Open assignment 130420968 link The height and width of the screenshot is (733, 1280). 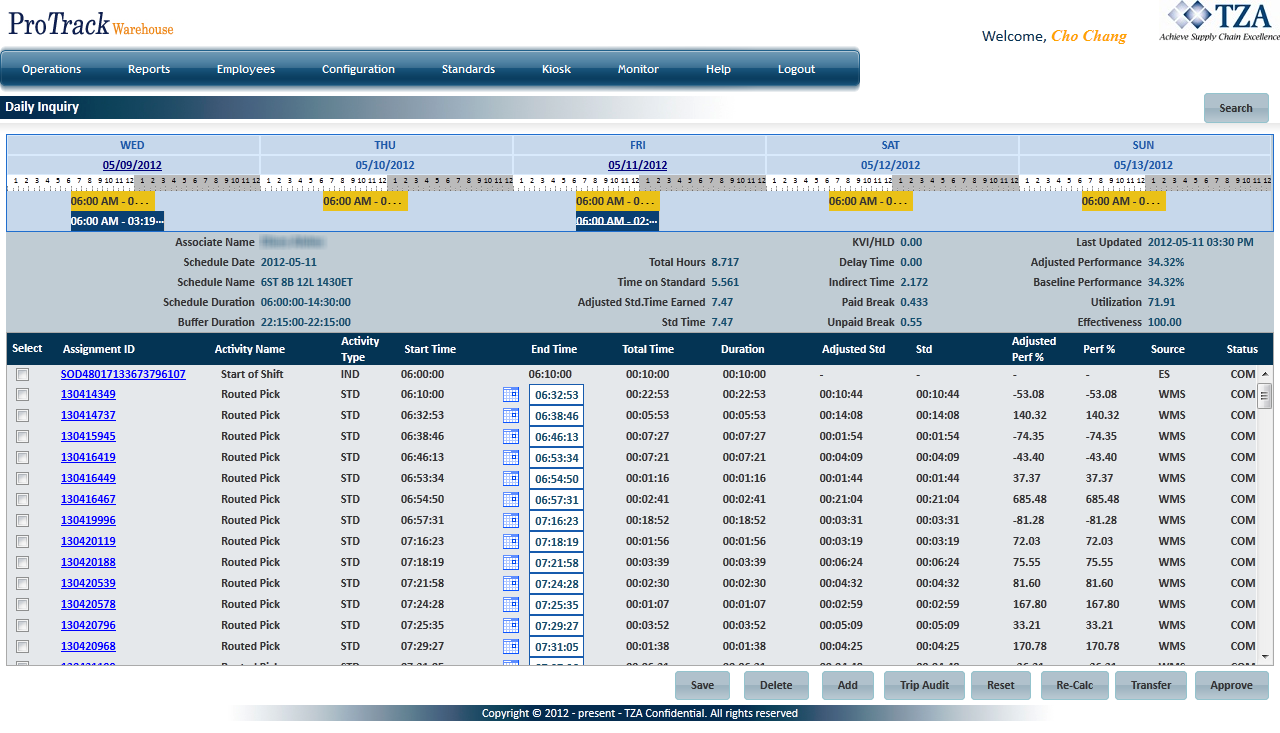[88, 646]
